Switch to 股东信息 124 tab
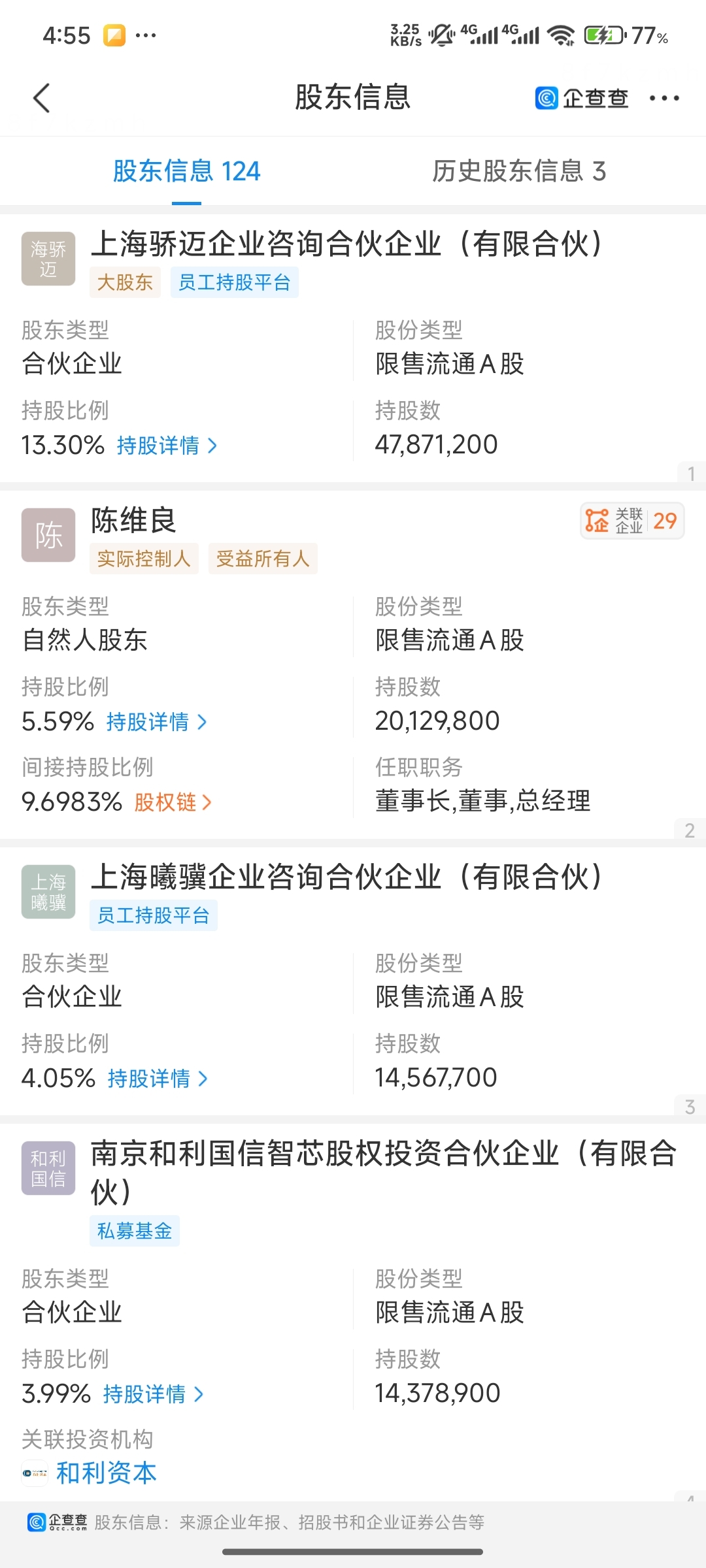Viewport: 706px width, 1568px height. point(186,171)
